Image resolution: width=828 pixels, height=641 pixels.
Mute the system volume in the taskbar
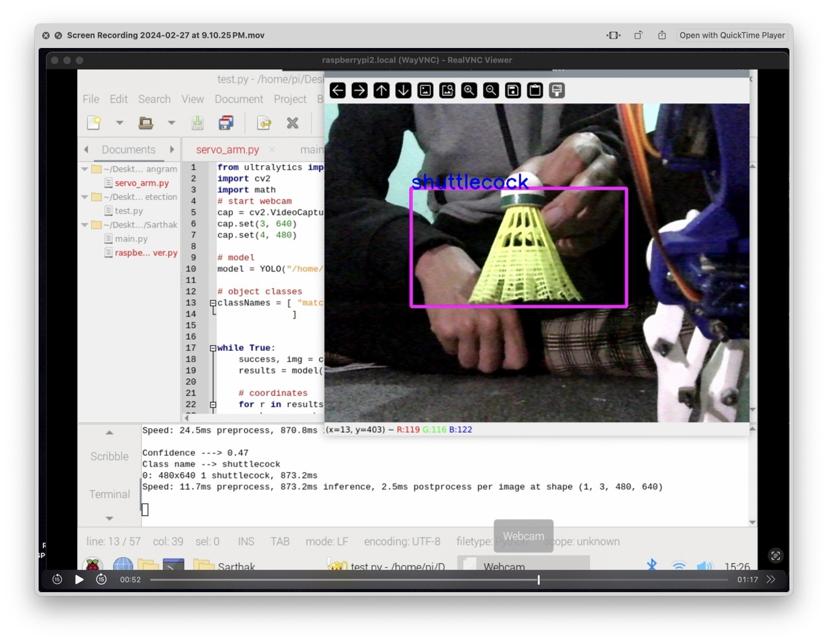tap(706, 564)
